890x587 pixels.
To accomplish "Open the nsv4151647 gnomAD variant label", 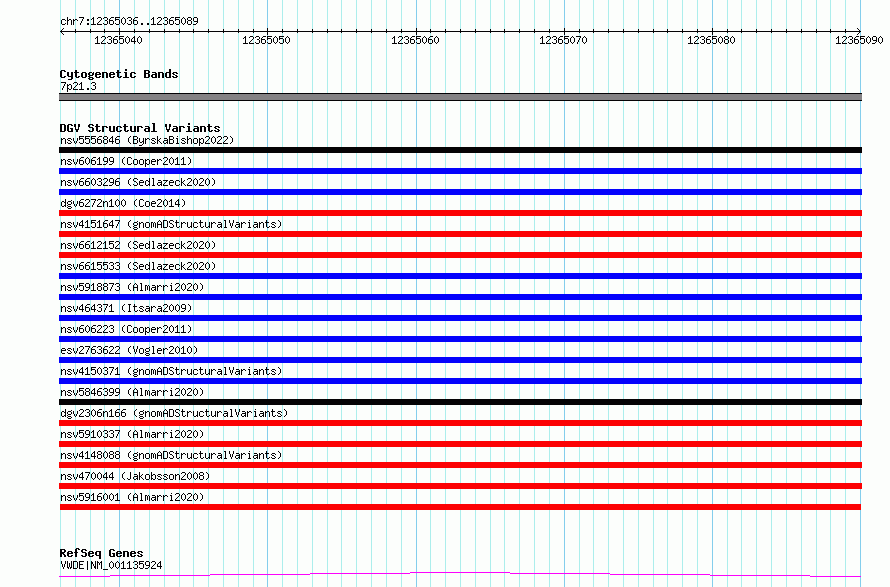I will pyautogui.click(x=171, y=224).
